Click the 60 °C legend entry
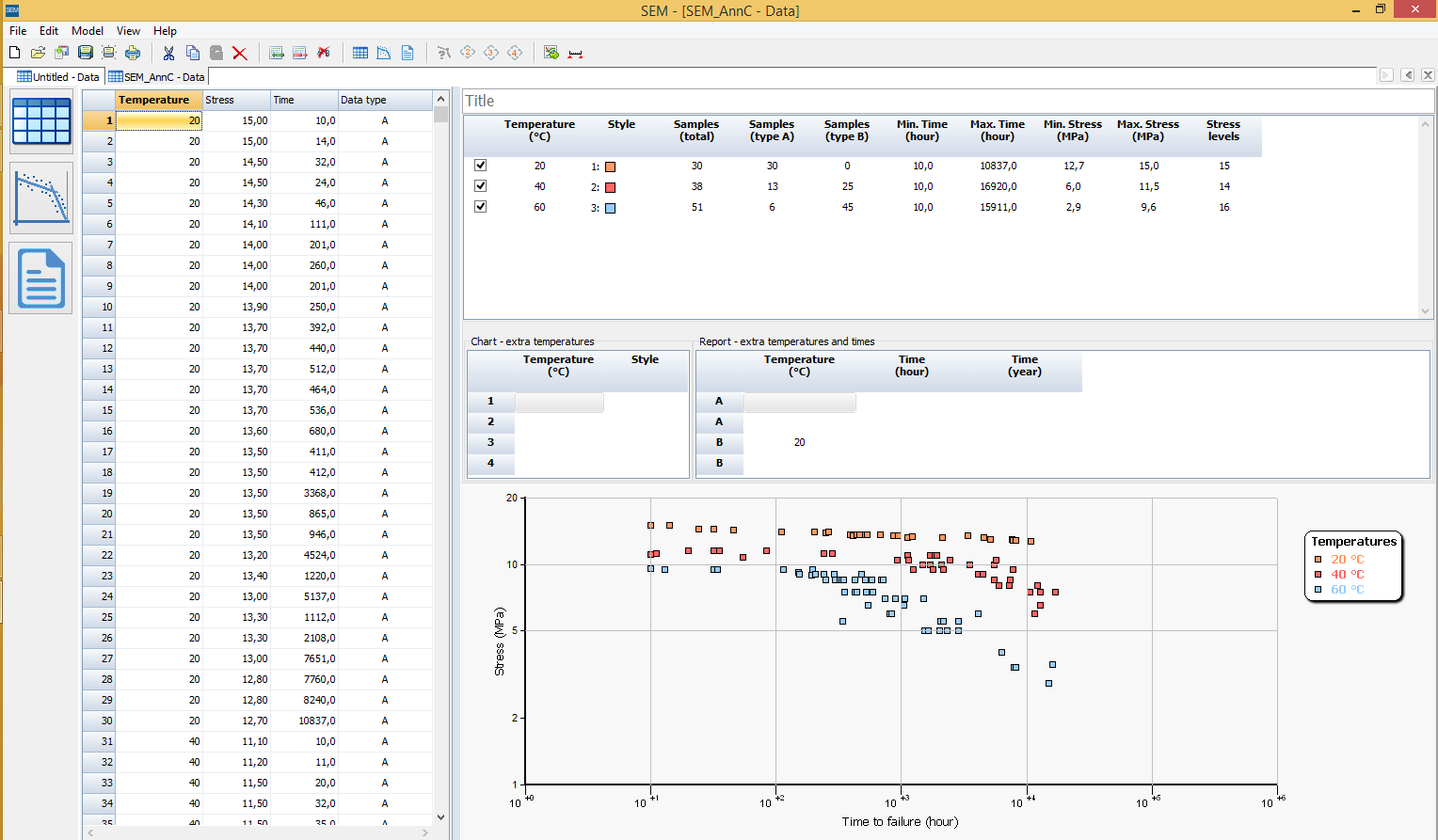The width and height of the screenshot is (1438, 840). click(1347, 589)
